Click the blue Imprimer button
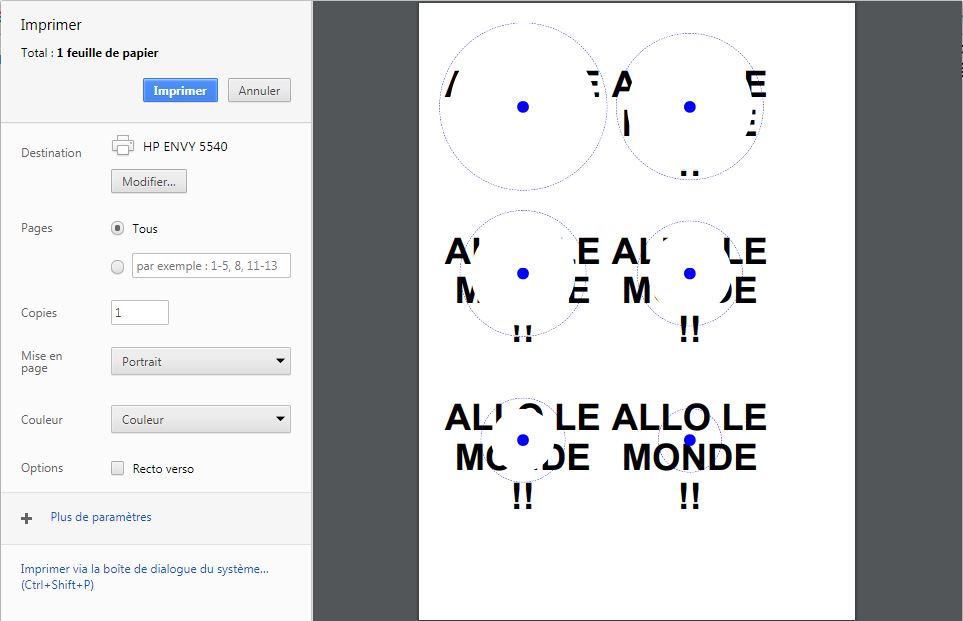 (180, 90)
